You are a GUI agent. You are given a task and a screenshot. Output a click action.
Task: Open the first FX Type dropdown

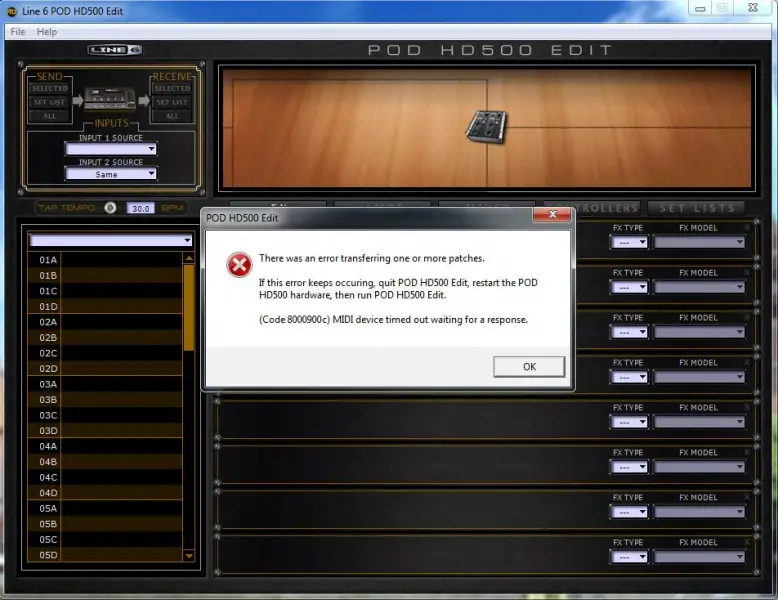(x=629, y=243)
